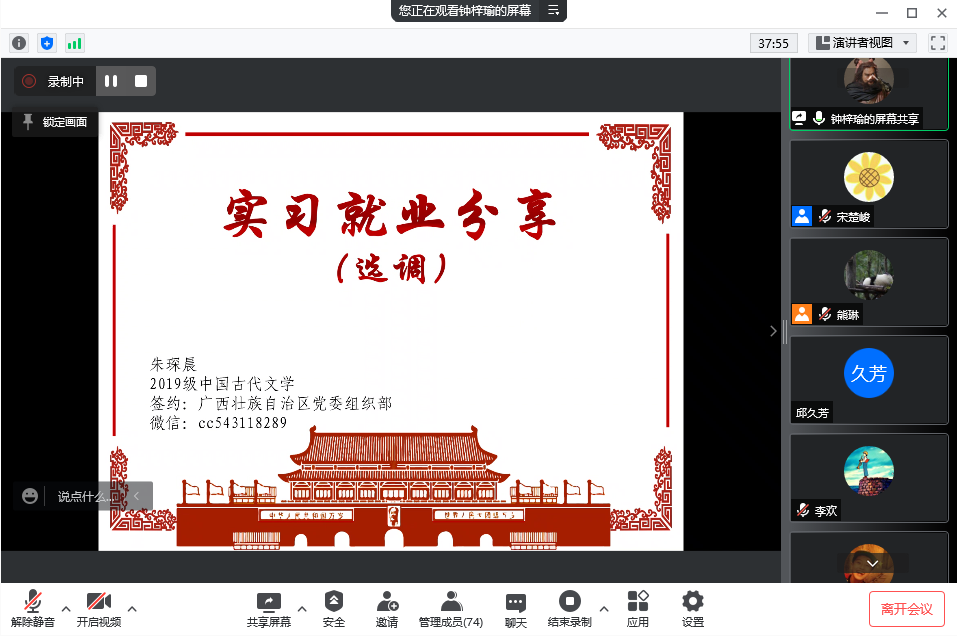The height and width of the screenshot is (636, 957).
Task: Open the 演讲者视图 view dropdown
Action: [862, 43]
